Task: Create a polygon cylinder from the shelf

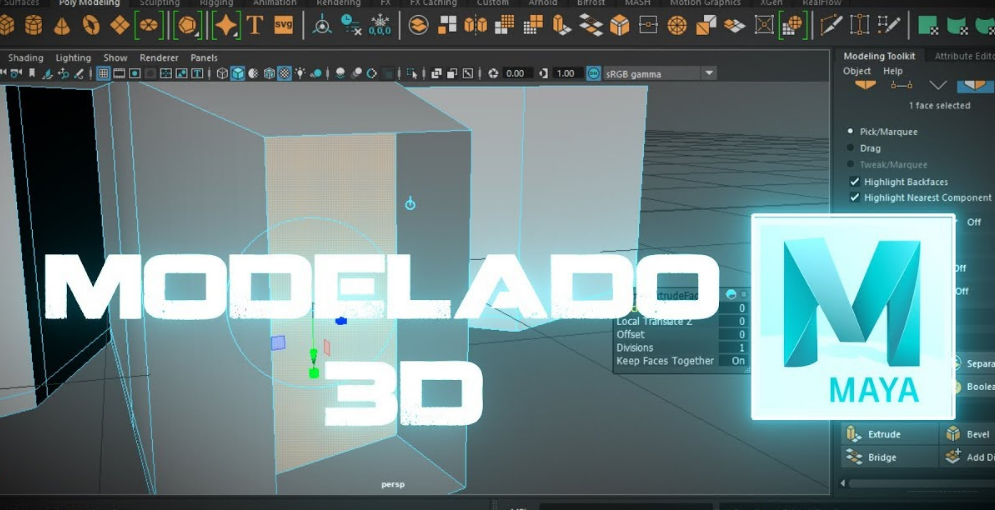Action: coord(33,25)
